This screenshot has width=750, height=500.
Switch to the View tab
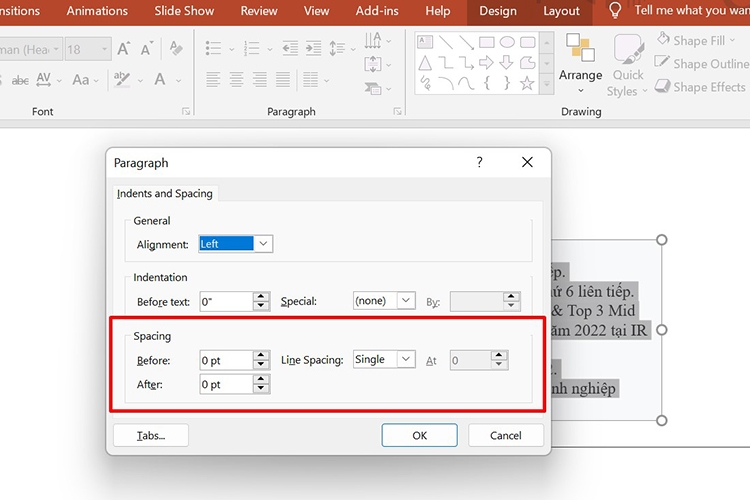(x=317, y=11)
